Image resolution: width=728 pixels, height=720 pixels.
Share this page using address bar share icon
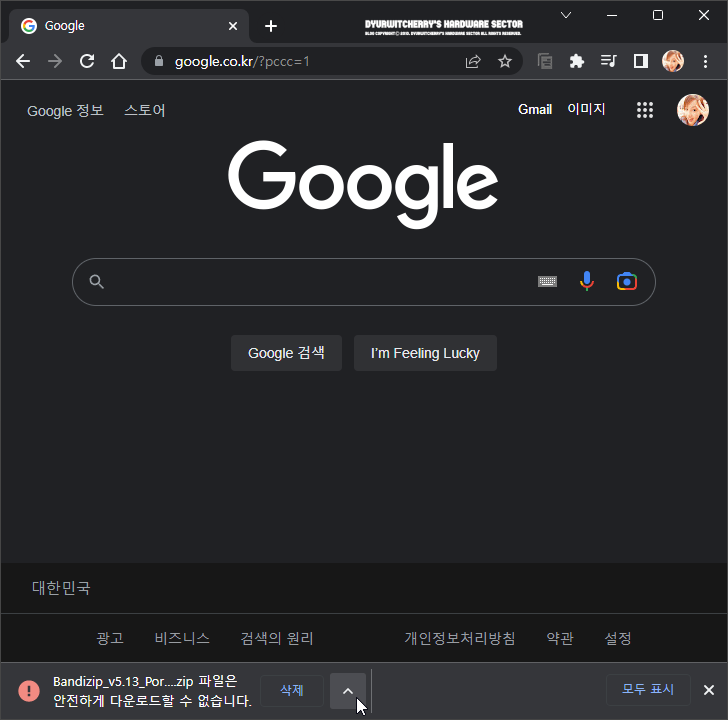473,61
